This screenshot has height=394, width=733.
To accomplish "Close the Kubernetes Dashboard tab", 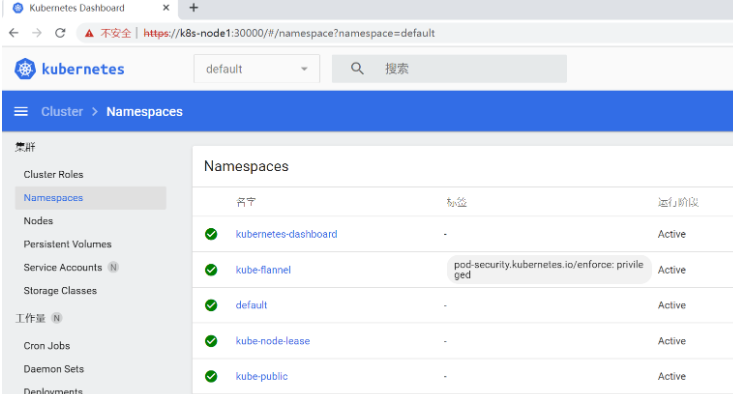I will [166, 7].
